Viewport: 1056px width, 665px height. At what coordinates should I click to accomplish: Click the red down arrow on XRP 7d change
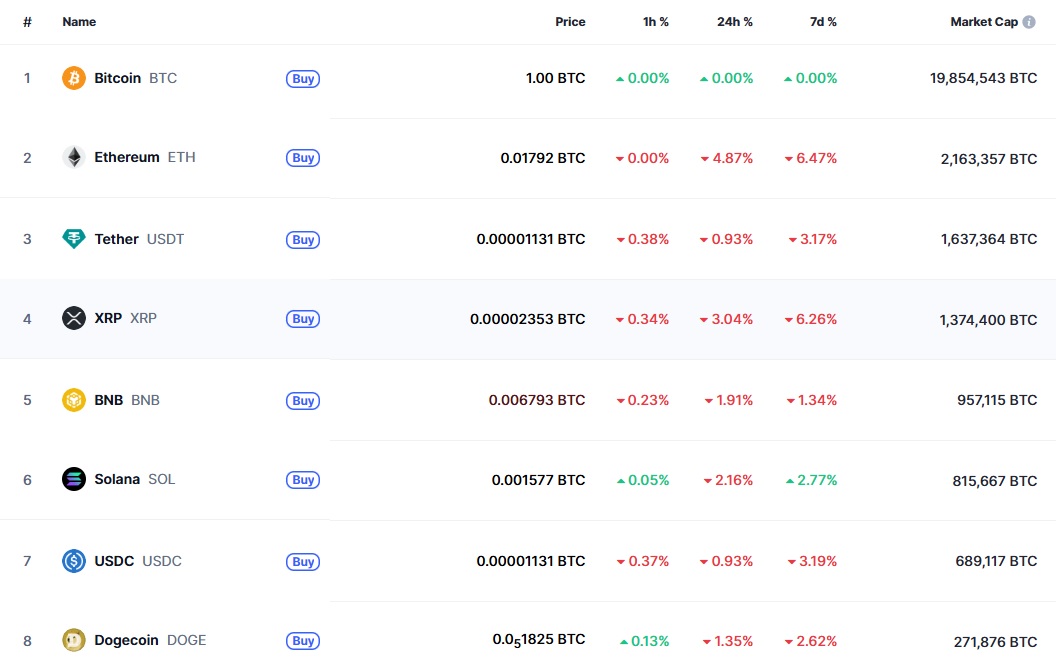pos(790,319)
